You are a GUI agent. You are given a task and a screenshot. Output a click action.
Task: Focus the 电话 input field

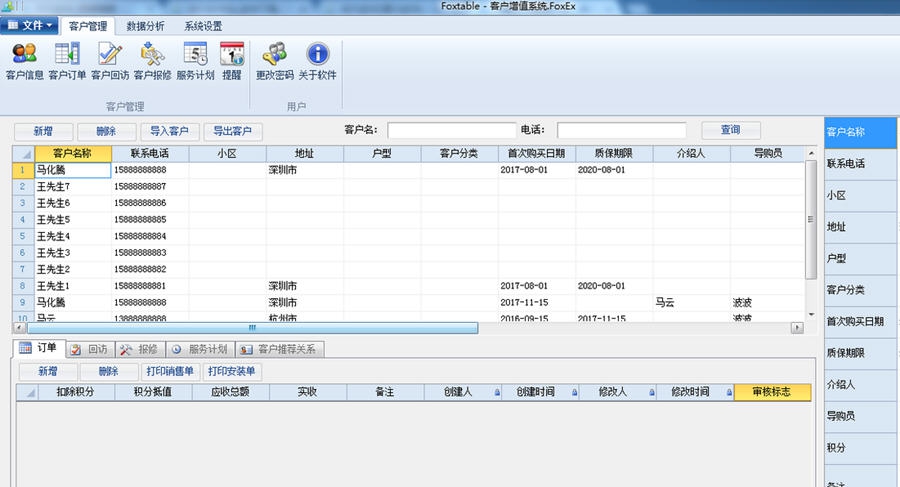[x=622, y=130]
